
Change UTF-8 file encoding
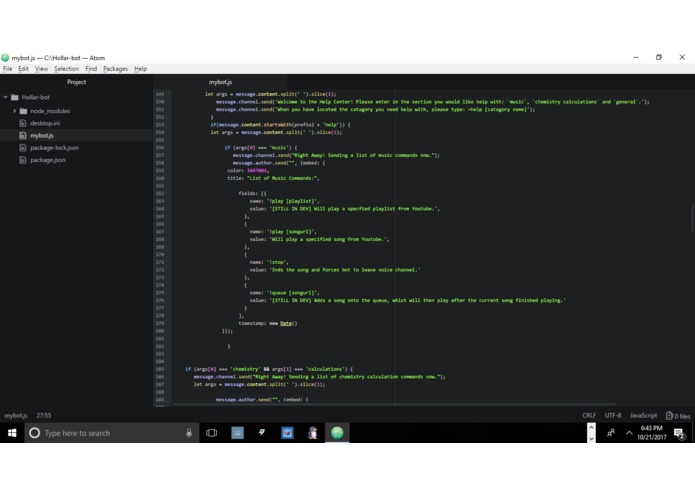coord(613,416)
